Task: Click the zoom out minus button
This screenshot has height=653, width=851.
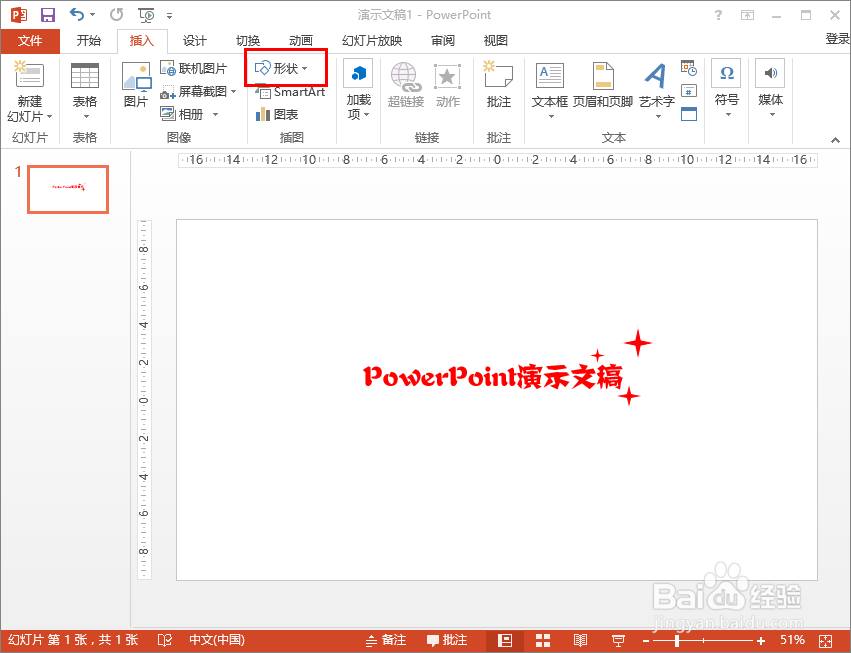Action: pos(645,641)
